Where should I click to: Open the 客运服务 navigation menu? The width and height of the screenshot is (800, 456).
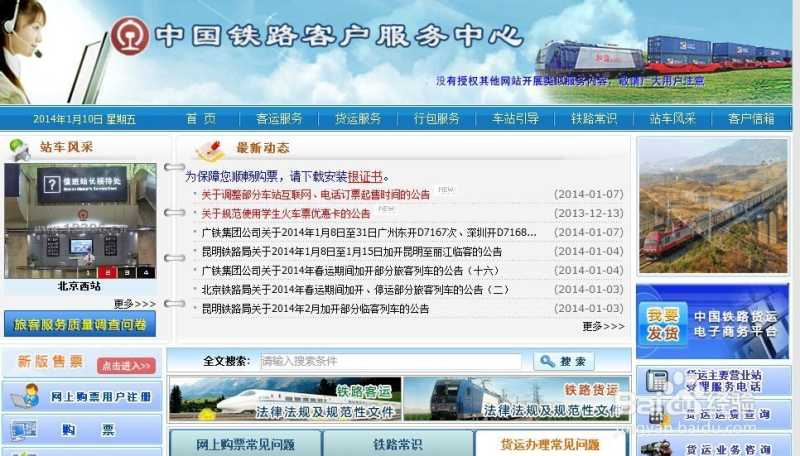(x=279, y=118)
